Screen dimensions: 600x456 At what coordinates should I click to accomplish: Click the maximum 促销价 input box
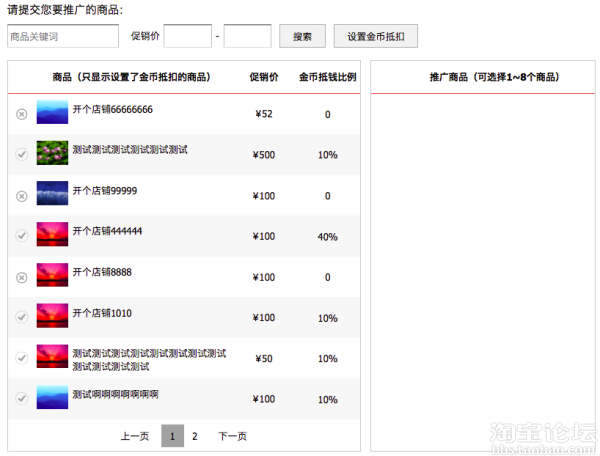pos(248,36)
